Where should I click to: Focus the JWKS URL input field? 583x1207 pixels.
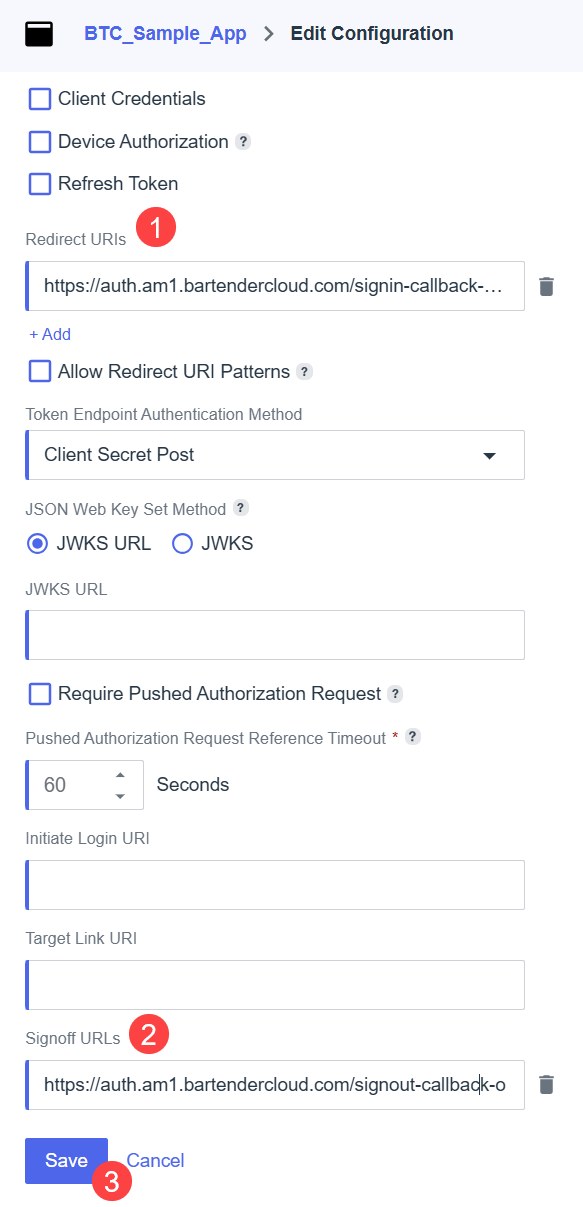coord(275,635)
